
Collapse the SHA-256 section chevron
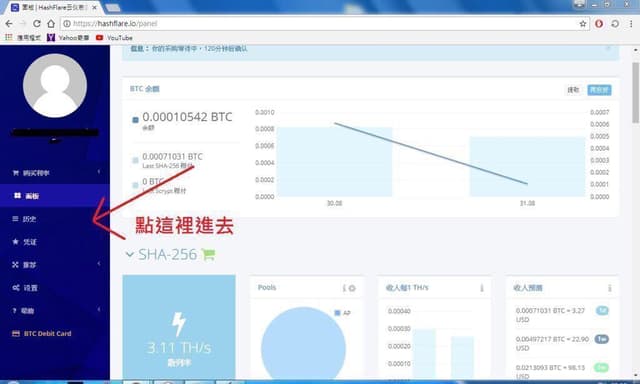coord(129,255)
